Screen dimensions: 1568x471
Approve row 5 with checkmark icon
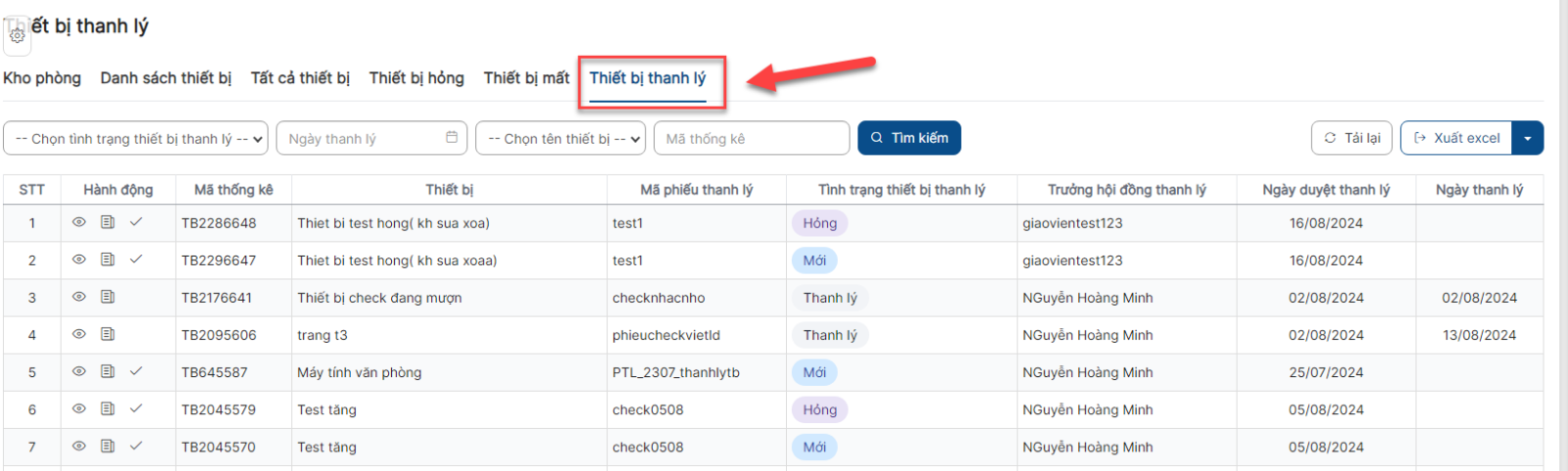pyautogui.click(x=136, y=371)
